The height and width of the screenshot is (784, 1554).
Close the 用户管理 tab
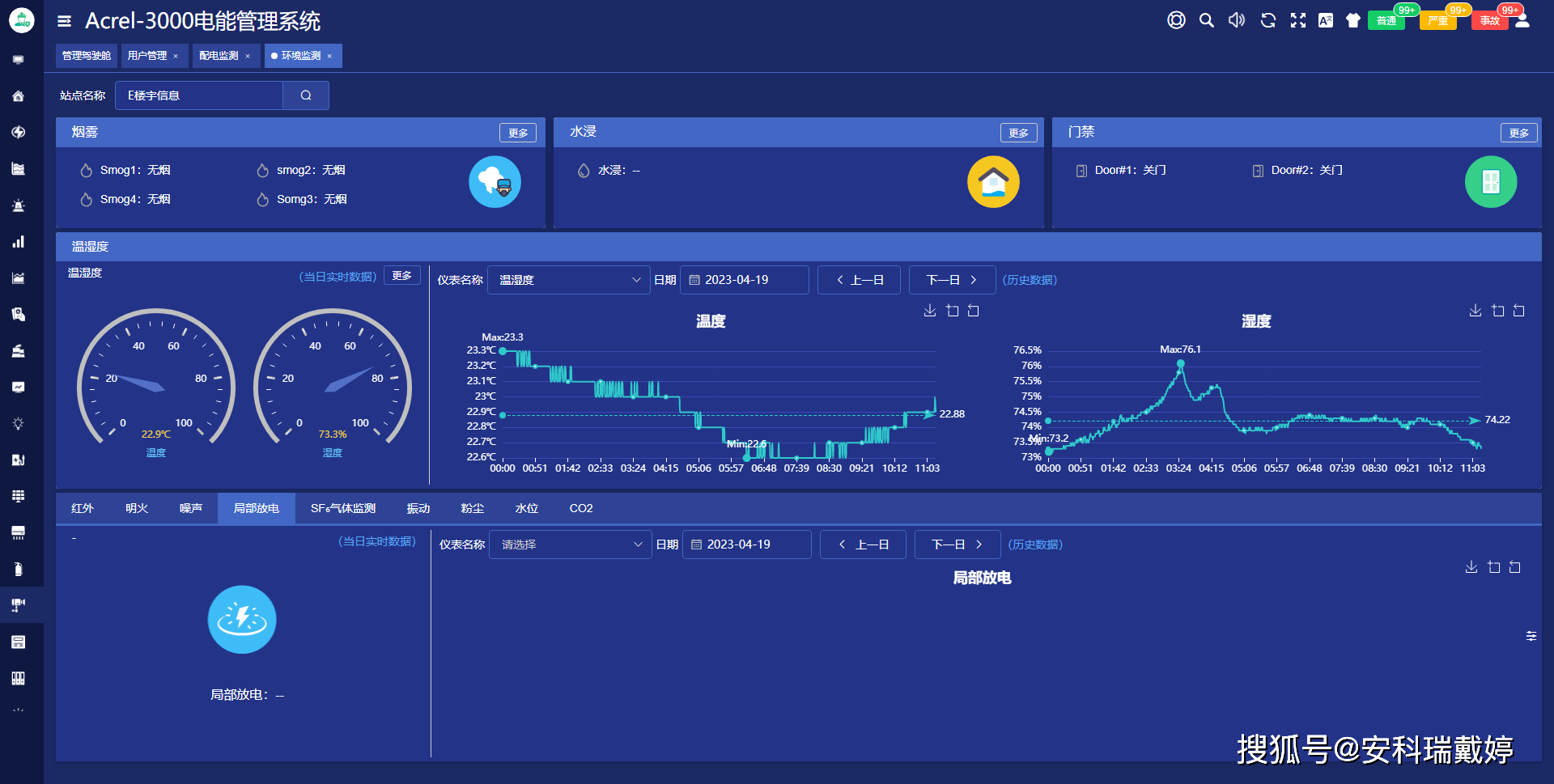(176, 57)
